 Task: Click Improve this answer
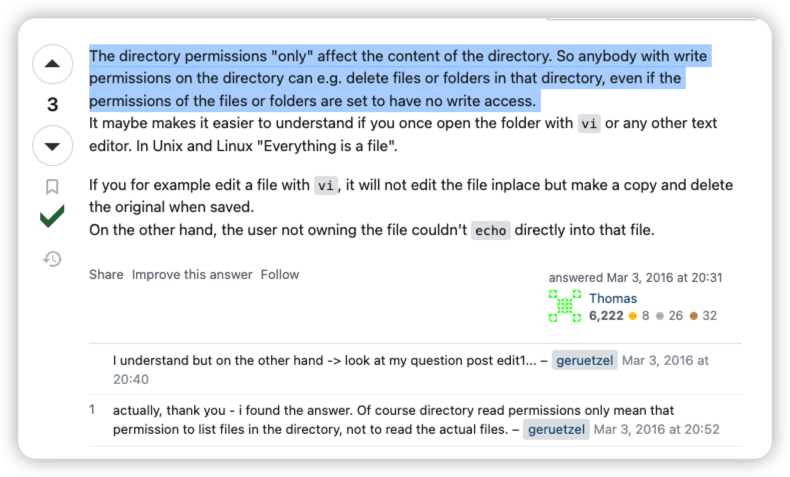click(192, 274)
